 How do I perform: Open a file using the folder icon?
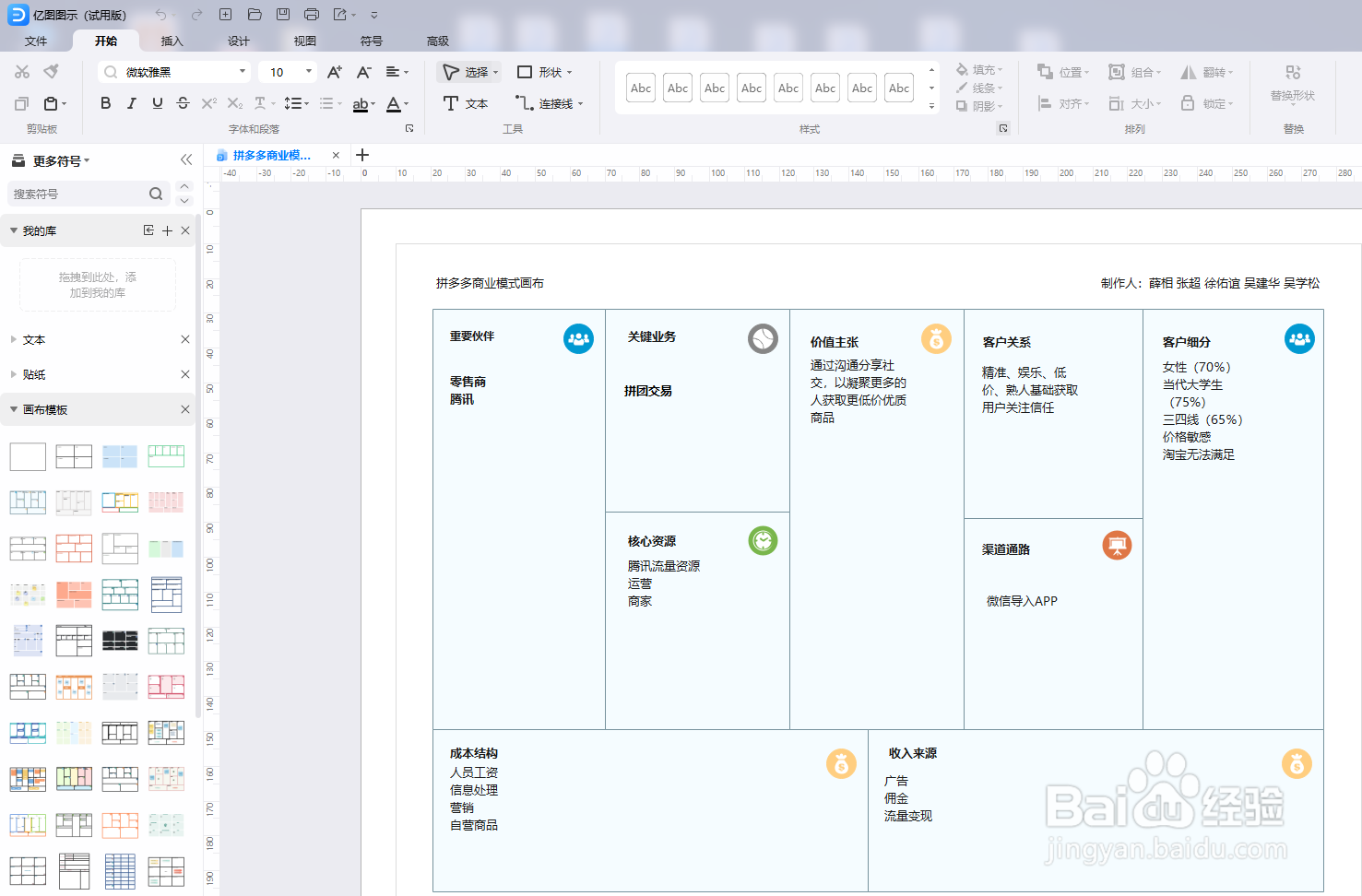(255, 15)
